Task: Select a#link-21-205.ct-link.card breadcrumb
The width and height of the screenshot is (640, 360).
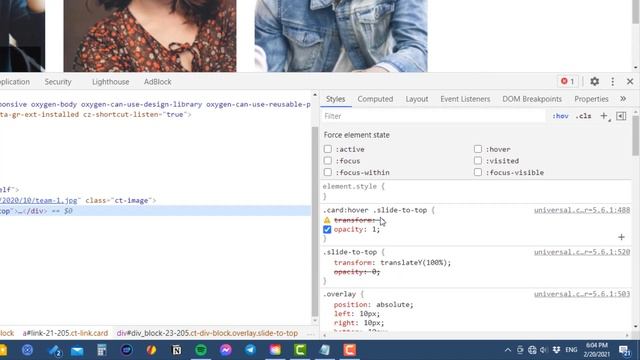Action: pos(65,333)
